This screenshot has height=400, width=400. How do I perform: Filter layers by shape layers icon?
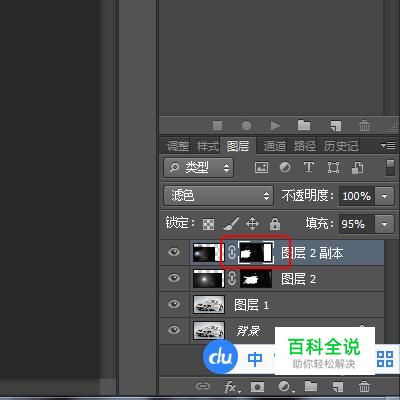(x=333, y=167)
